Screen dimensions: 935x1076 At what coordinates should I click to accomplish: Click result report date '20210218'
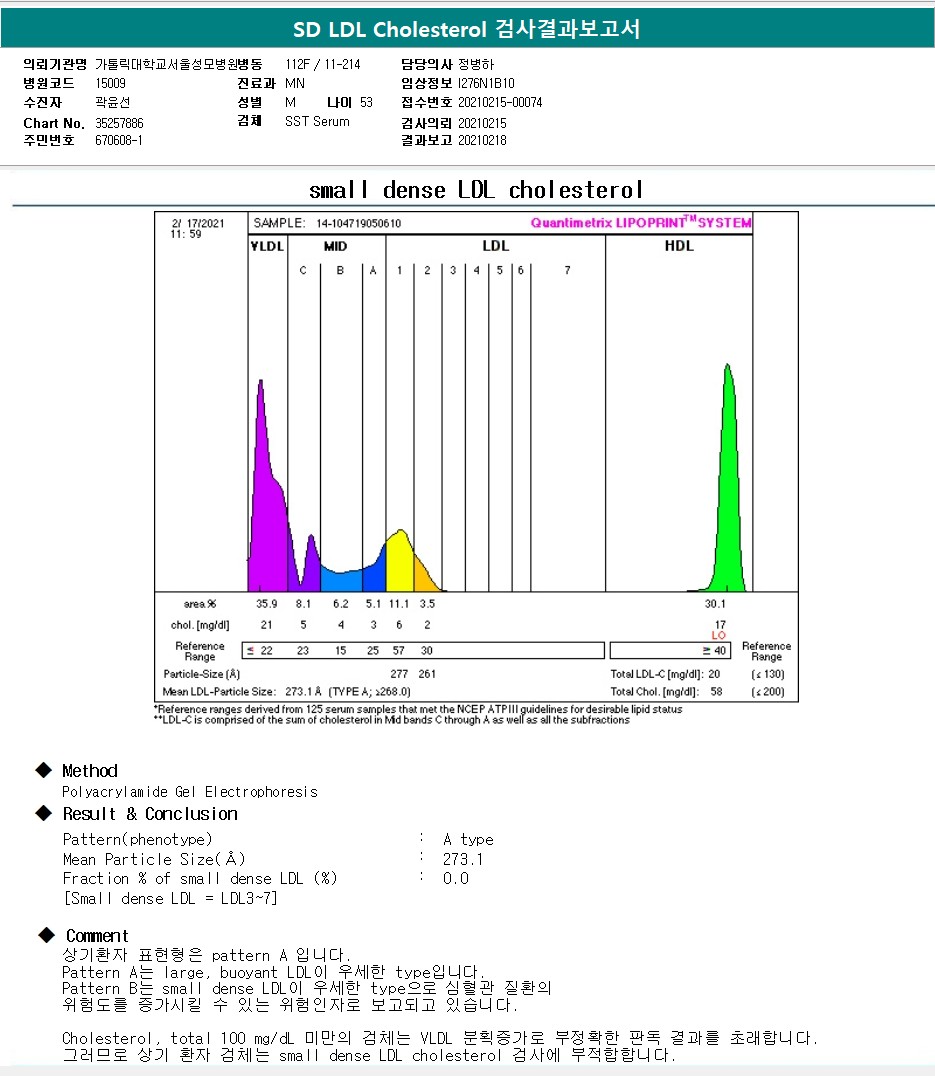tap(482, 141)
